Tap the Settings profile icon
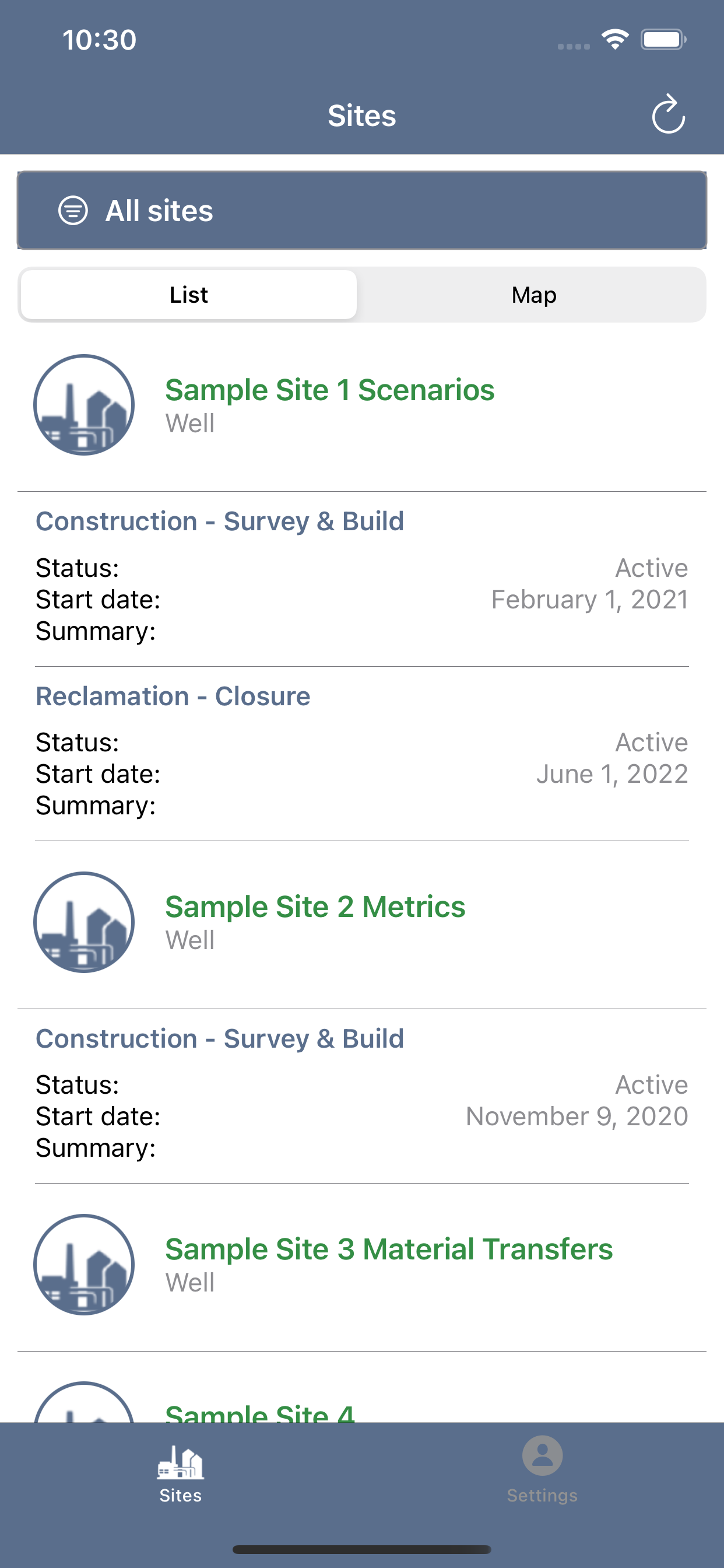This screenshot has height=1568, width=724. click(543, 1455)
